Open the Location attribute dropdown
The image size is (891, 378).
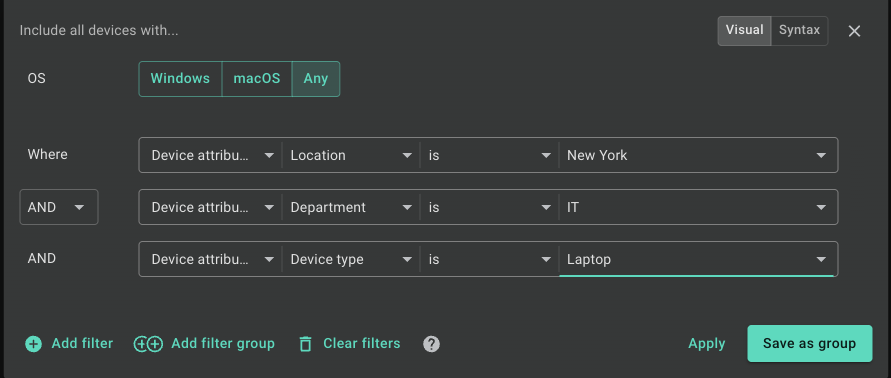point(351,155)
